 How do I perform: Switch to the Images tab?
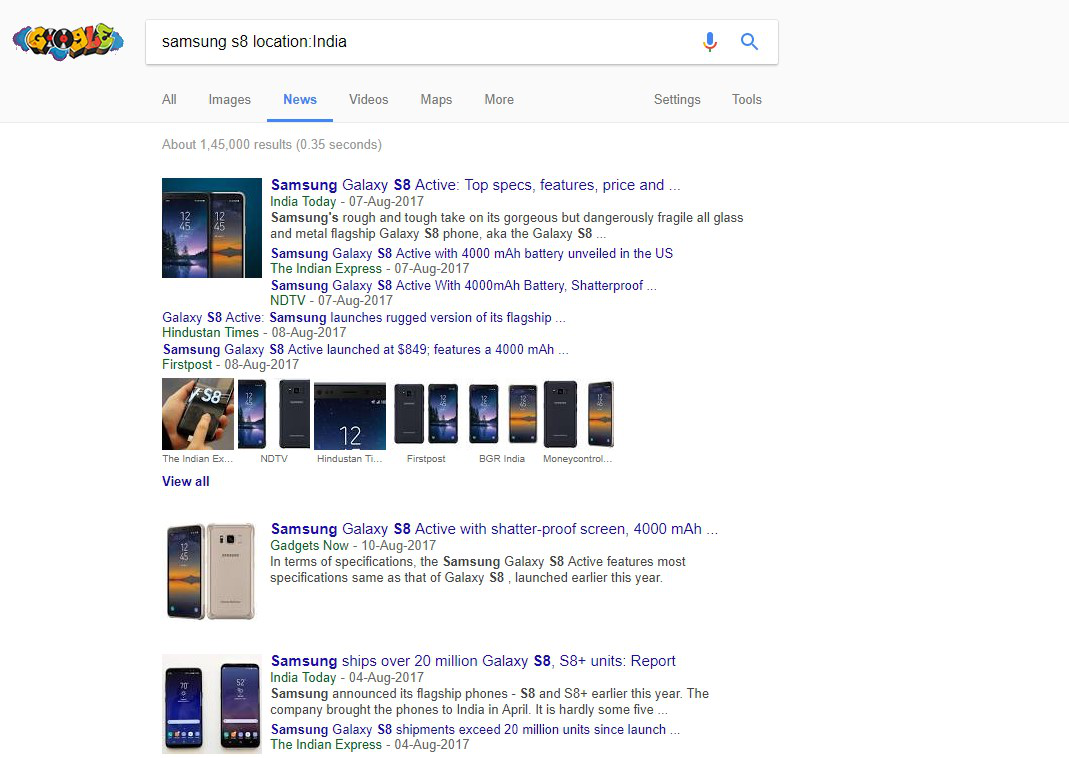pos(229,100)
